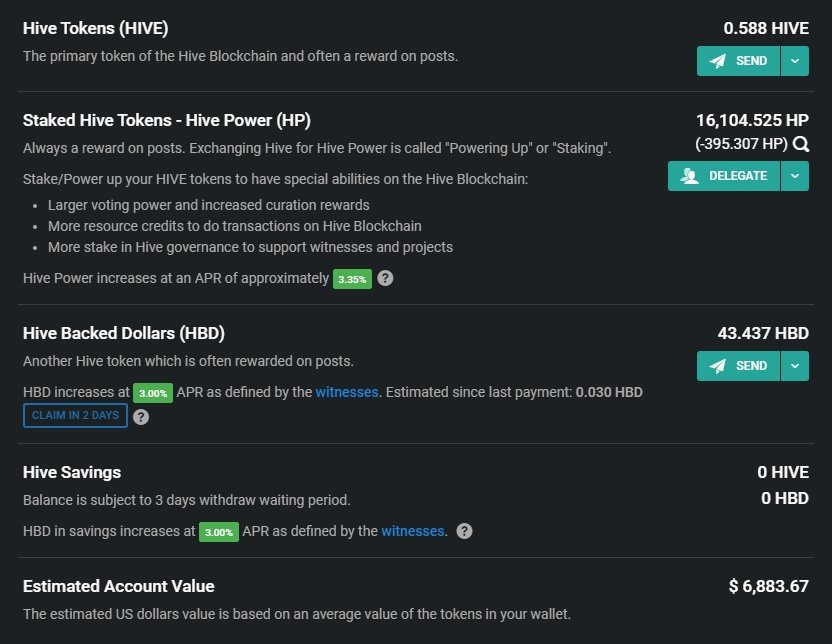Click the 3.00% badge in Hive Savings
Viewport: 832px width, 644px height.
(x=219, y=532)
